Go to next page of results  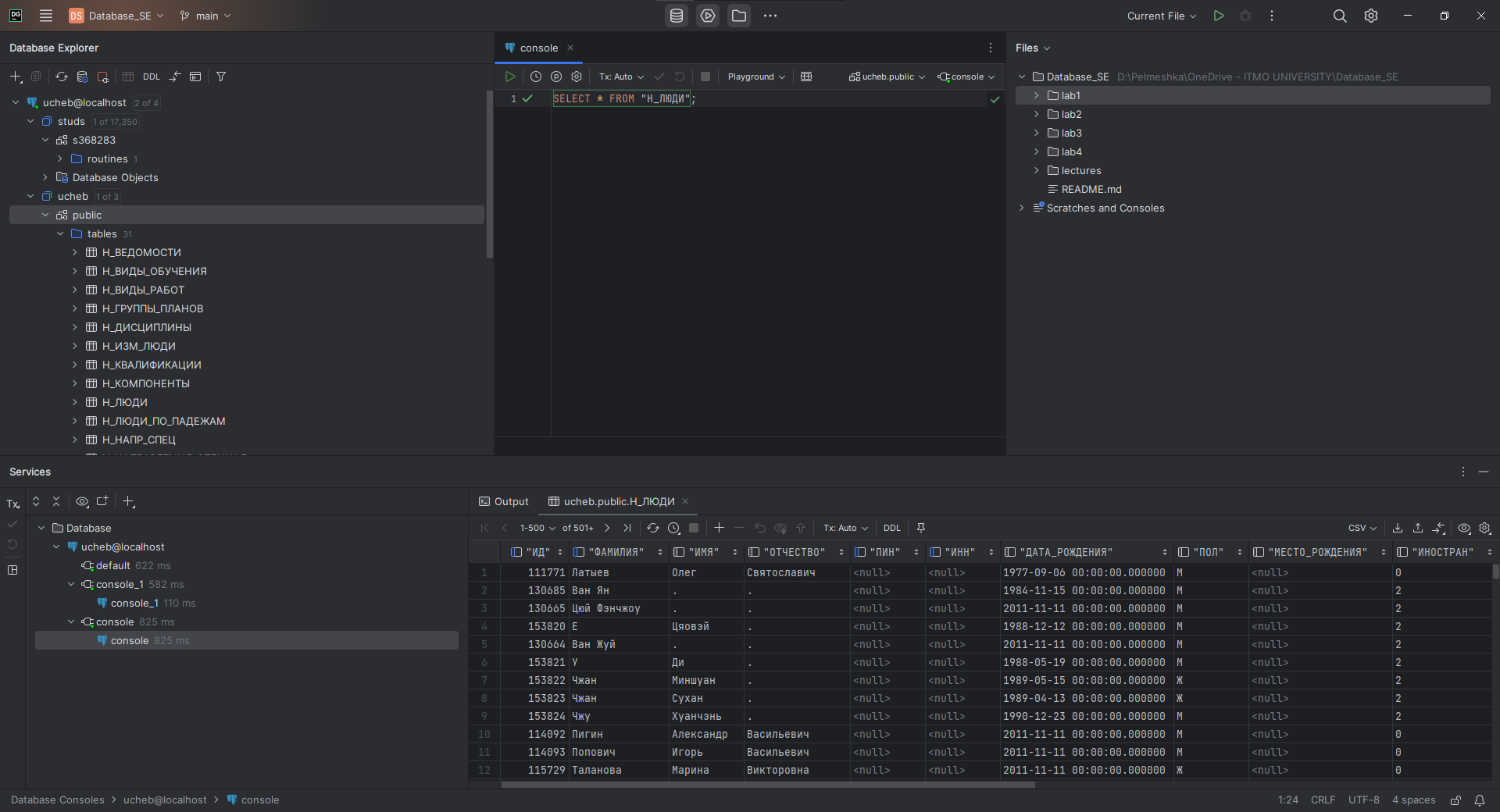607,528
